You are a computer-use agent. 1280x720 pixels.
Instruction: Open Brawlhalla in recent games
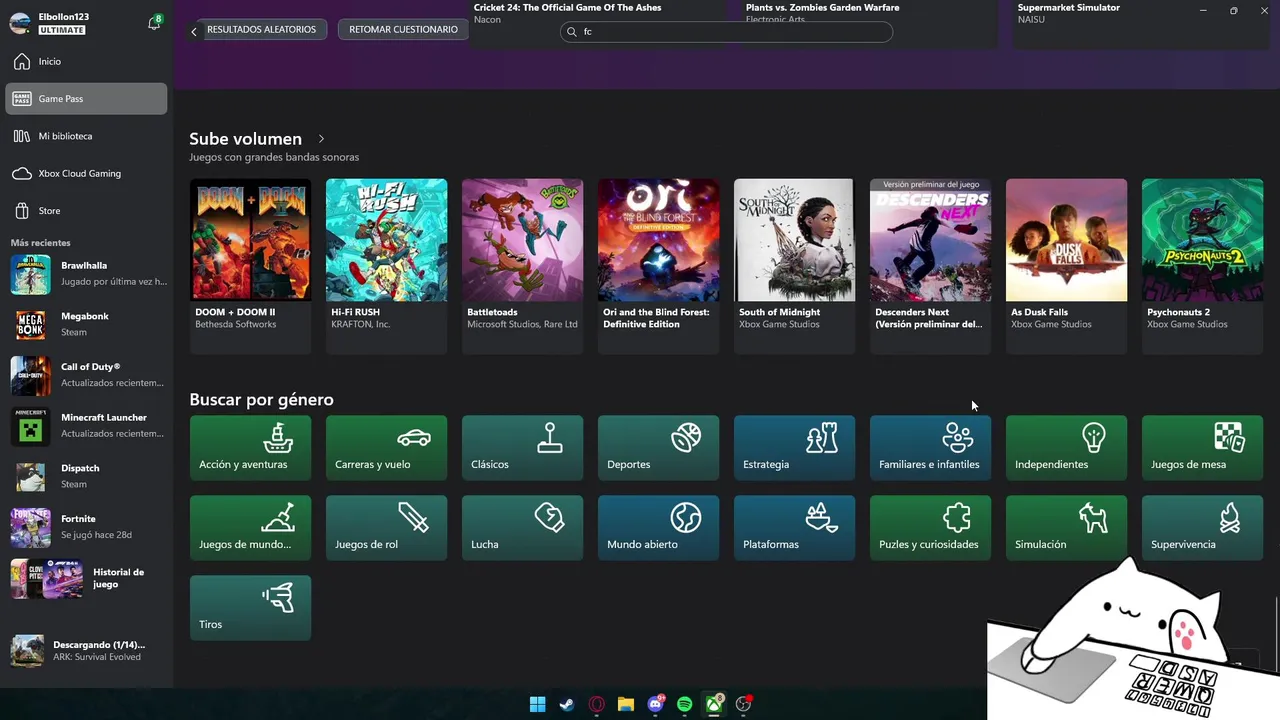(x=88, y=274)
